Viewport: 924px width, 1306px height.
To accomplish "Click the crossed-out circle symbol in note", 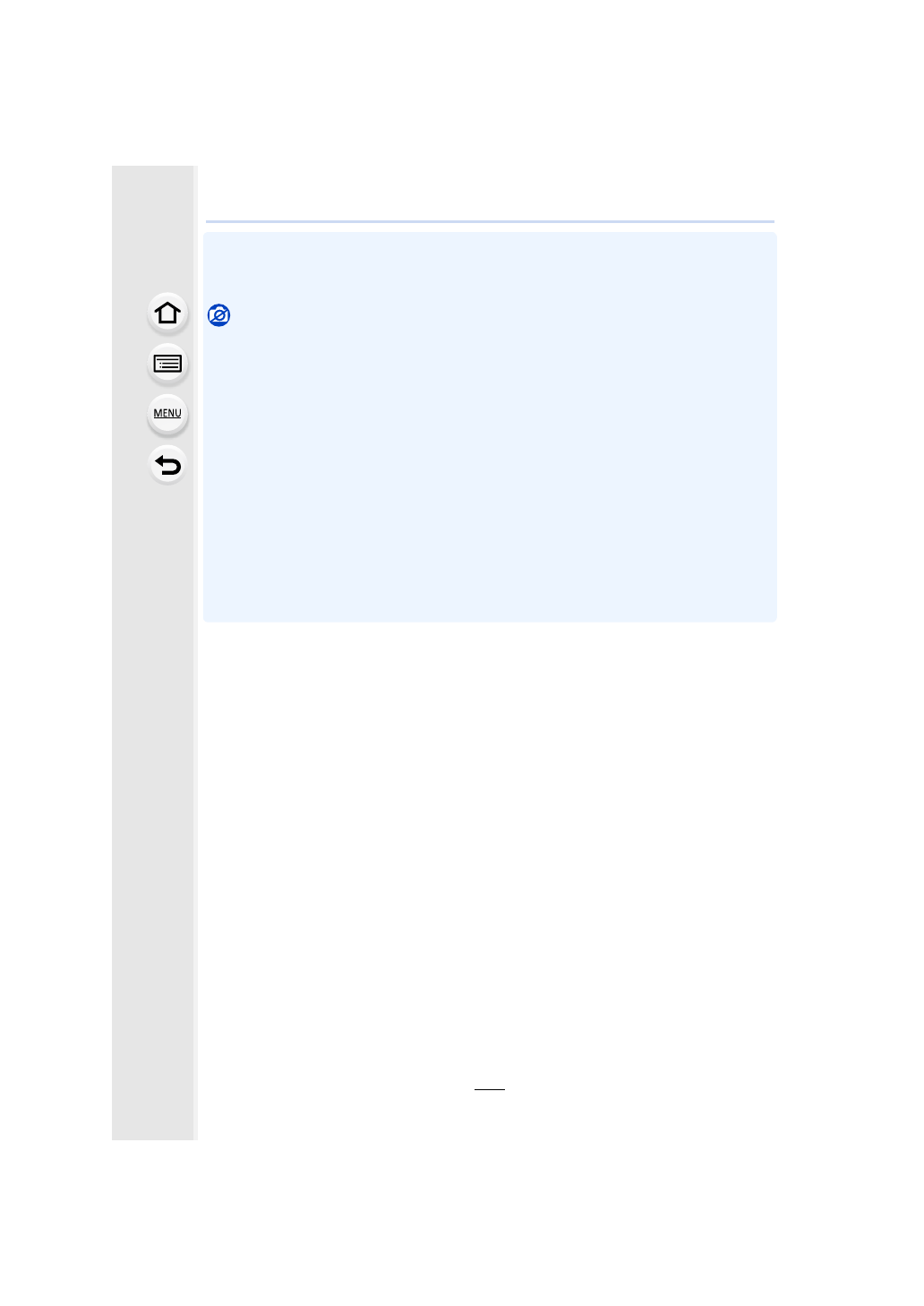I will (218, 315).
